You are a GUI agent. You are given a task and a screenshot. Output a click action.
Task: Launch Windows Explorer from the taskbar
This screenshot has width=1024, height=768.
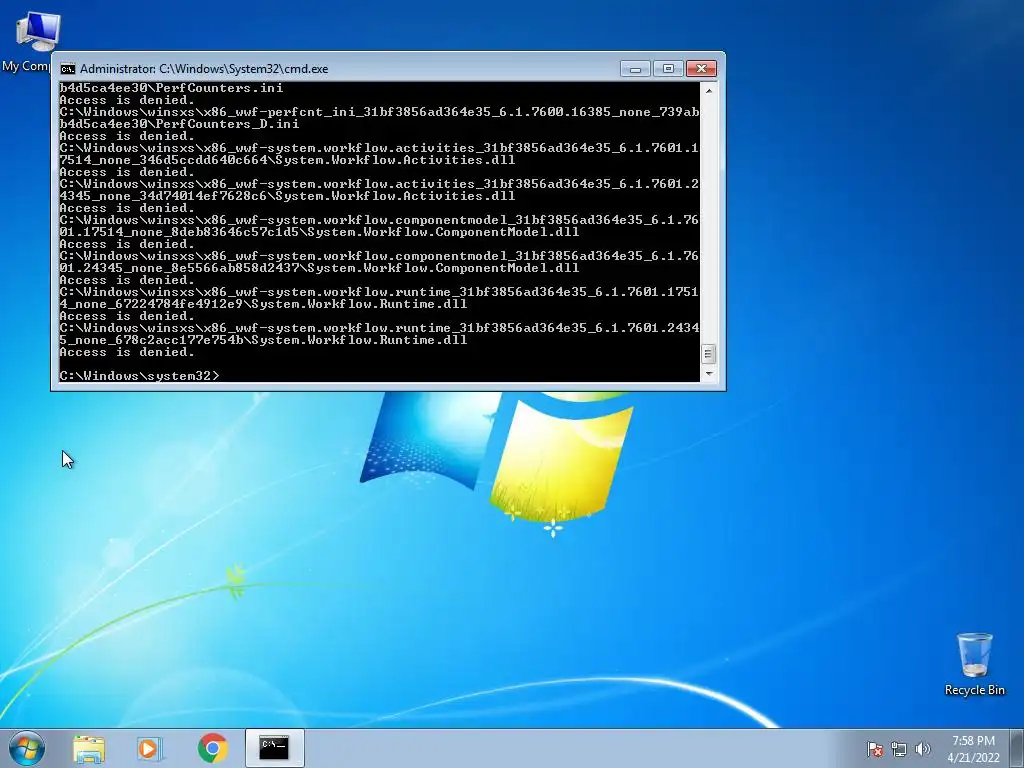pos(88,748)
